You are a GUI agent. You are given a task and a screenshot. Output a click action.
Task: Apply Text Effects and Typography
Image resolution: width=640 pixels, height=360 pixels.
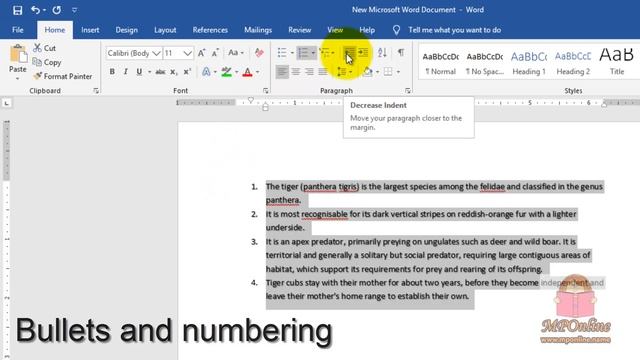(206, 72)
